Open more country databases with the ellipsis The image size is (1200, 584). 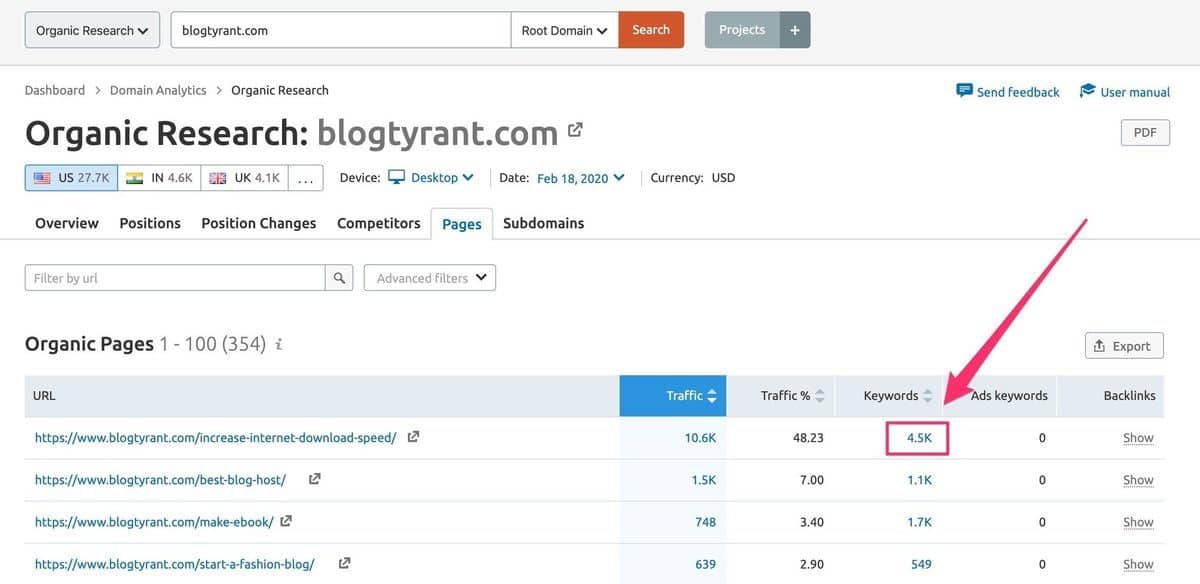(305, 178)
